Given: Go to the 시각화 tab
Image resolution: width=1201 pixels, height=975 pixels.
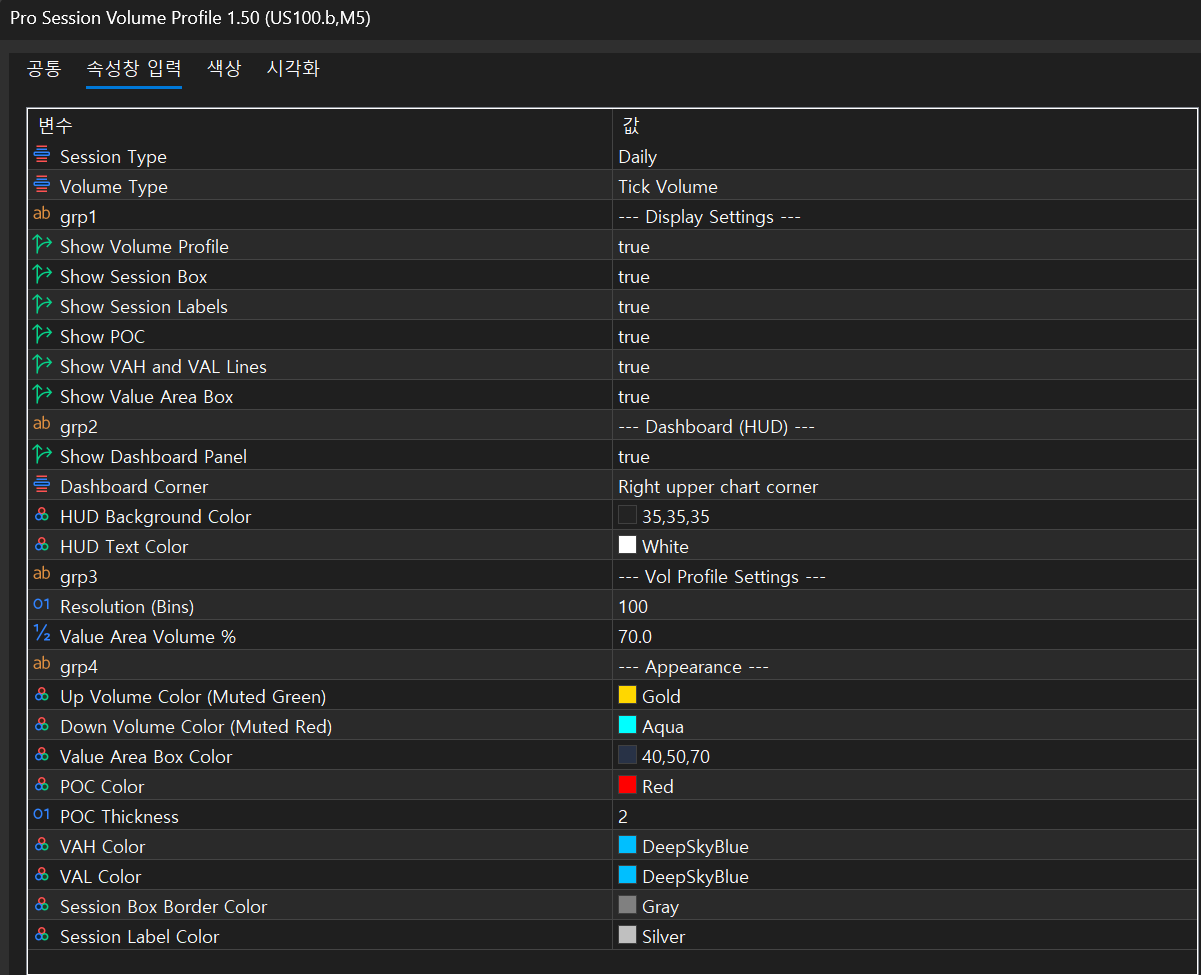Looking at the screenshot, I should tap(293, 68).
